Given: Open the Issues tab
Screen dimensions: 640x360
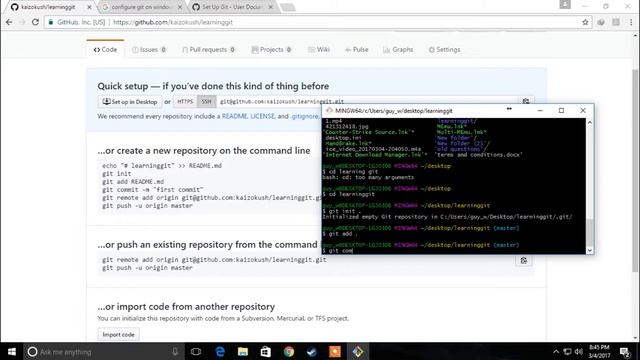Looking at the screenshot, I should [x=149, y=49].
